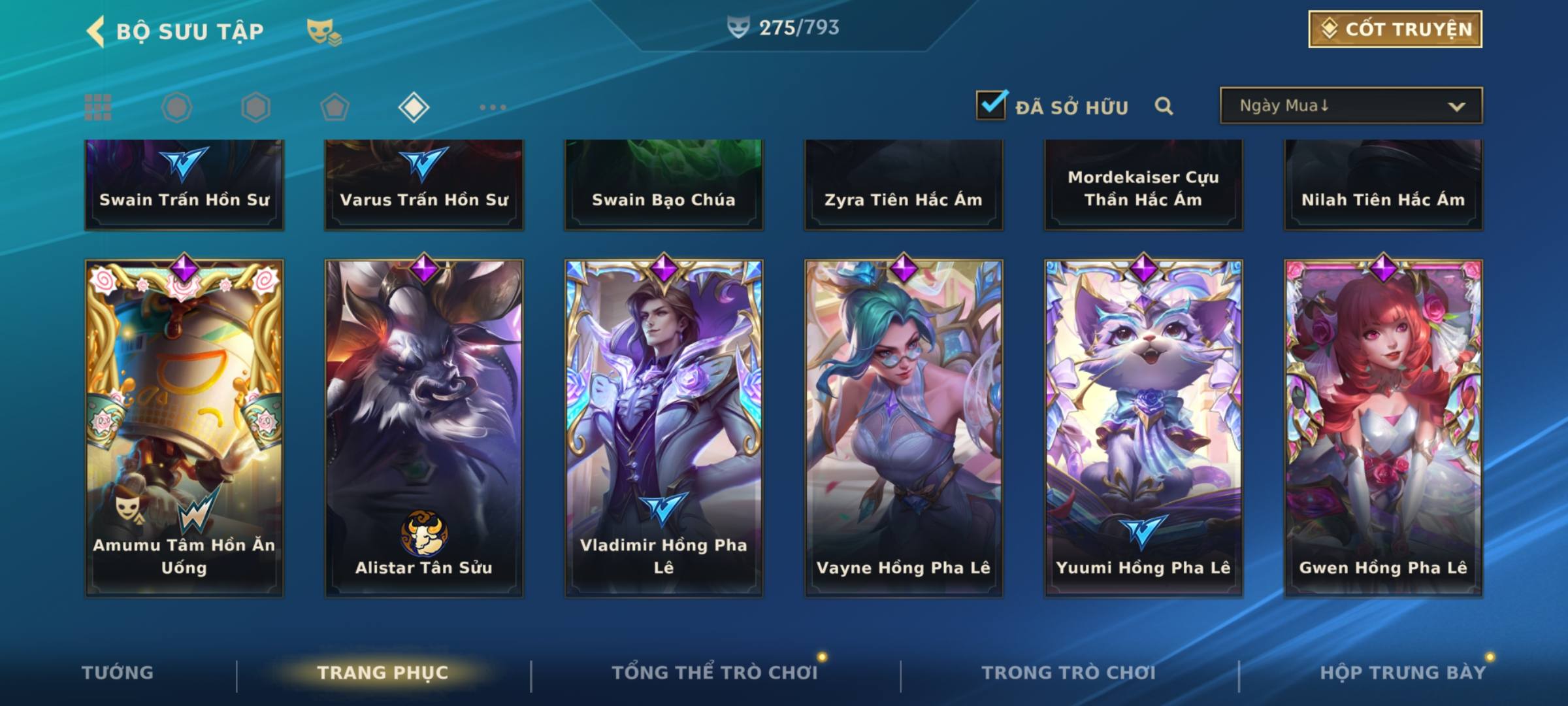1568x706 pixels.
Task: Select the Alistar Tân Sửu skin card
Action: [424, 428]
